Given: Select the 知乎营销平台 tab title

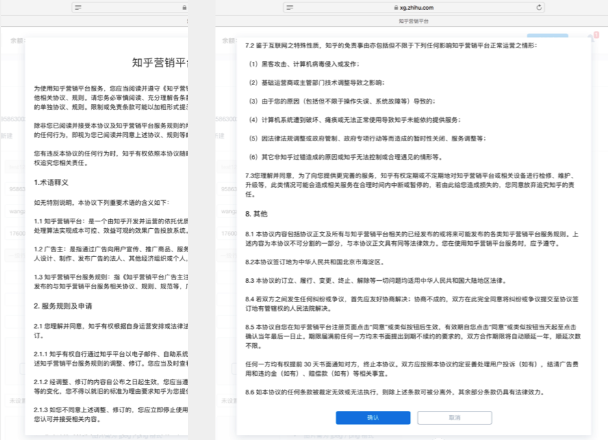Looking at the screenshot, I should pyautogui.click(x=414, y=21).
